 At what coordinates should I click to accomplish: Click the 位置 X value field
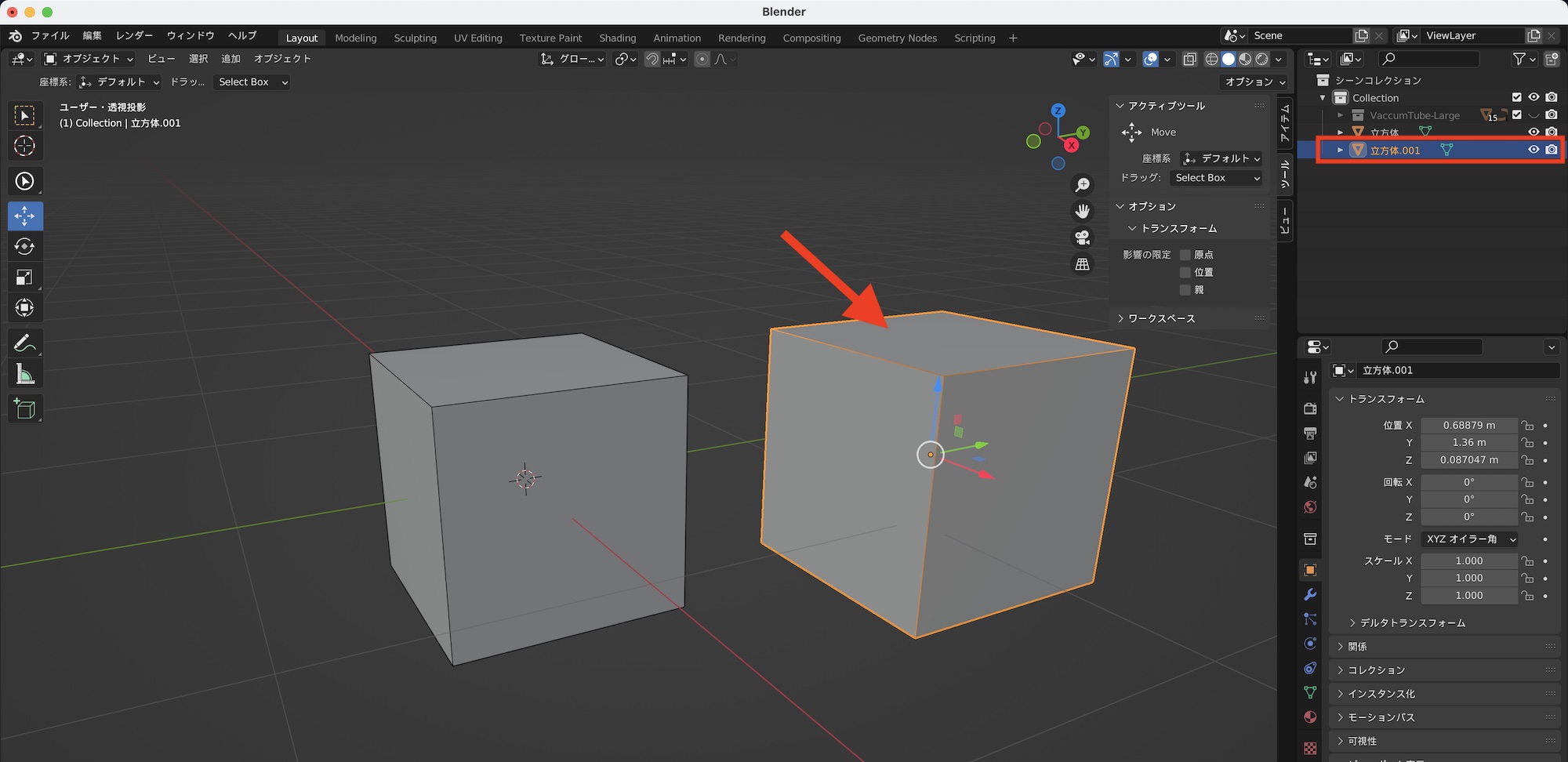pyautogui.click(x=1468, y=426)
